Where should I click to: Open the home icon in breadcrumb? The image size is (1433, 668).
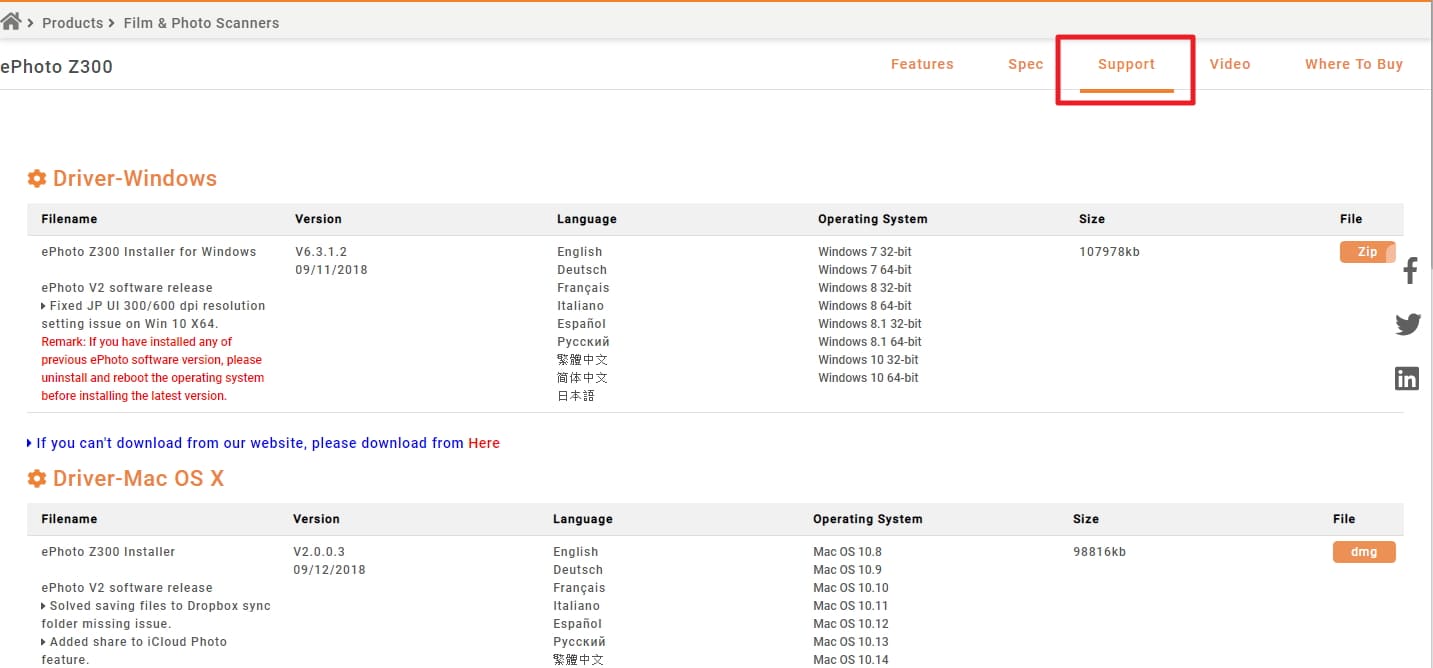11,21
